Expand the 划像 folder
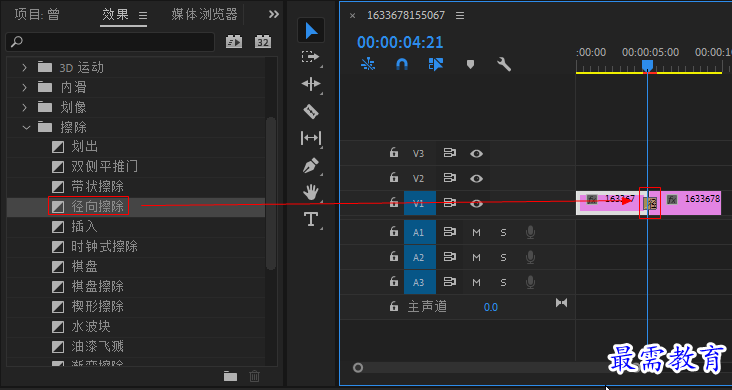This screenshot has height=390, width=732. point(25,107)
